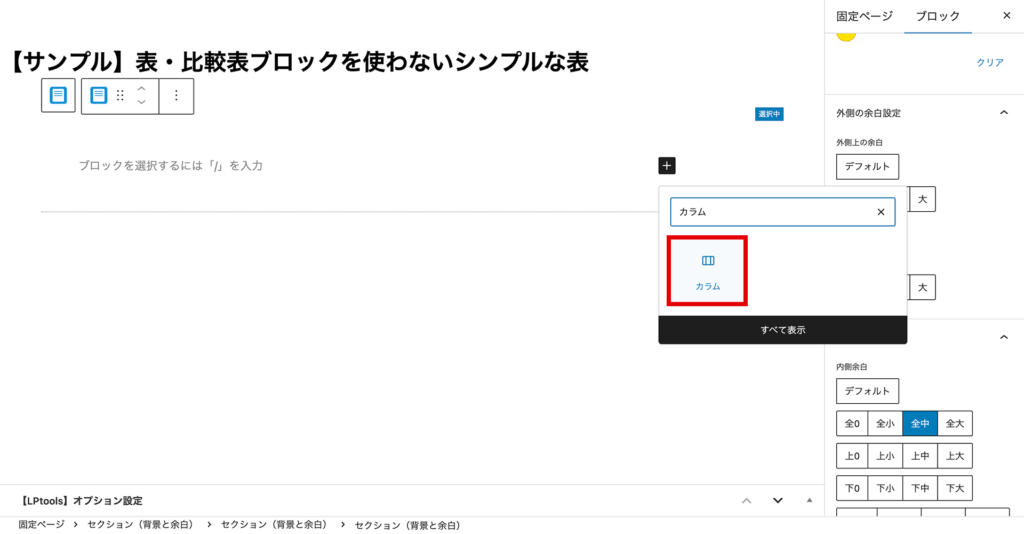Clear the カラム search with the X
Viewport: 1024px width, 534px height.
(881, 212)
